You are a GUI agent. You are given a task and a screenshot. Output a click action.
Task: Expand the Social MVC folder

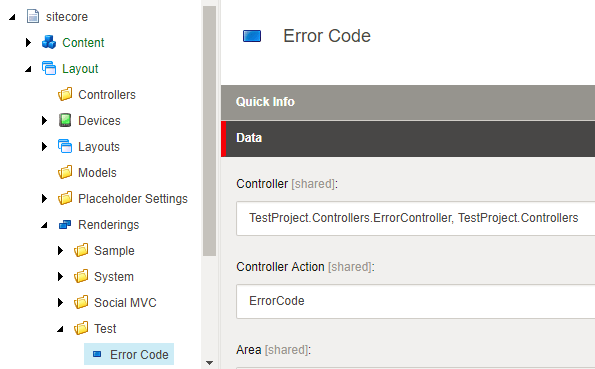60,303
